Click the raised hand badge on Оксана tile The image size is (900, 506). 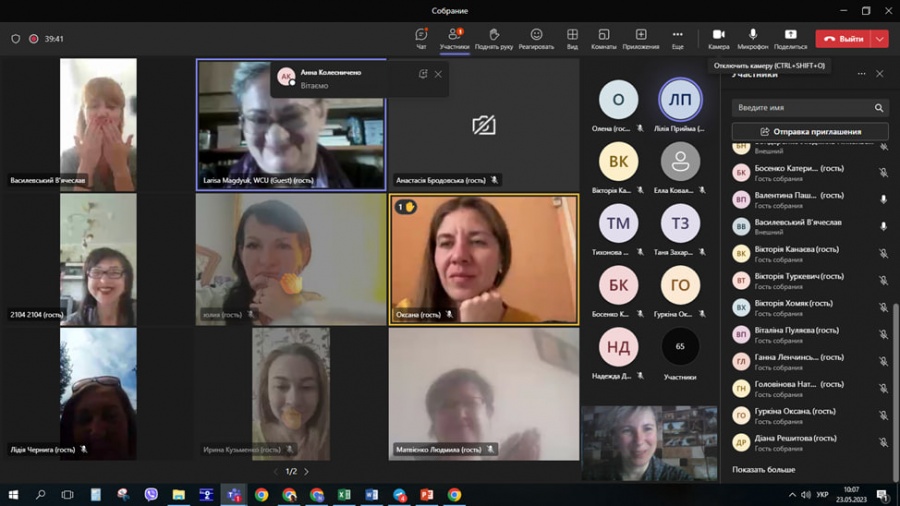coord(406,207)
